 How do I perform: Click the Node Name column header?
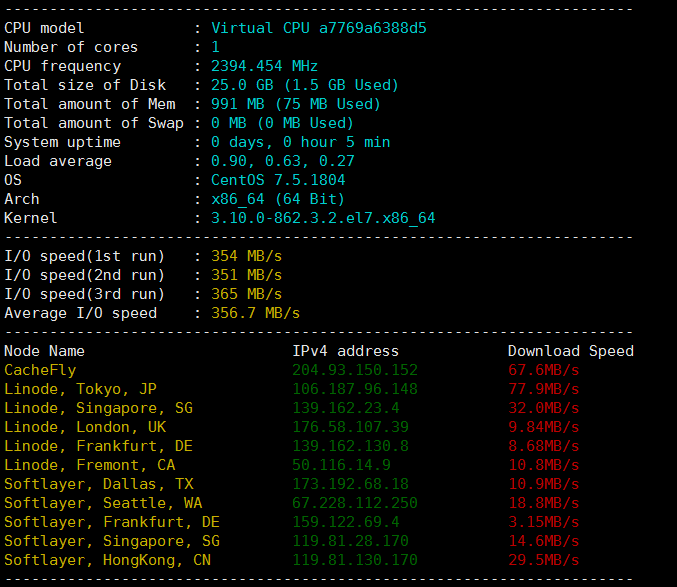click(x=45, y=351)
